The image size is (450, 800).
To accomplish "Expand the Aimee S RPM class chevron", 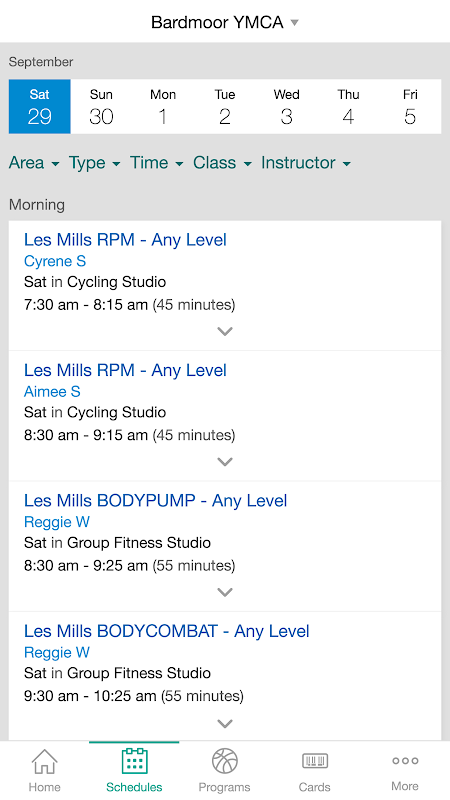I will (x=224, y=462).
